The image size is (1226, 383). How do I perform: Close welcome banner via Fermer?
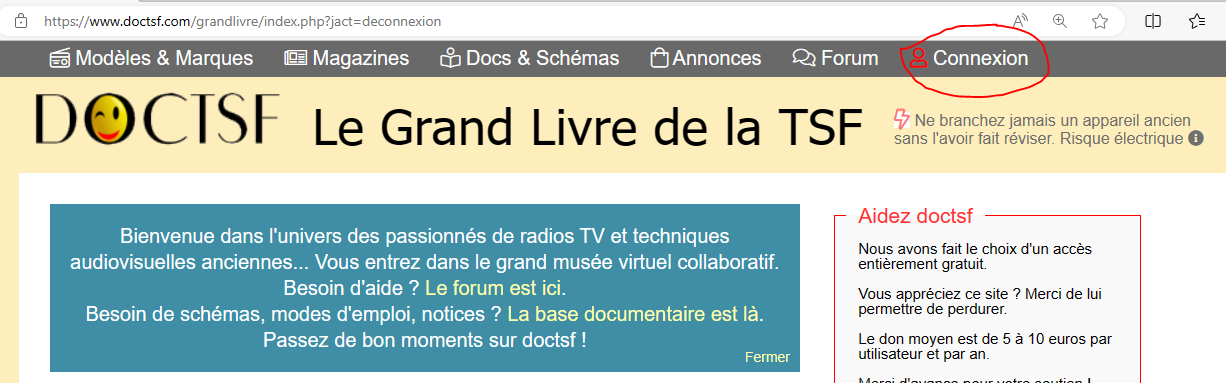tap(767, 357)
